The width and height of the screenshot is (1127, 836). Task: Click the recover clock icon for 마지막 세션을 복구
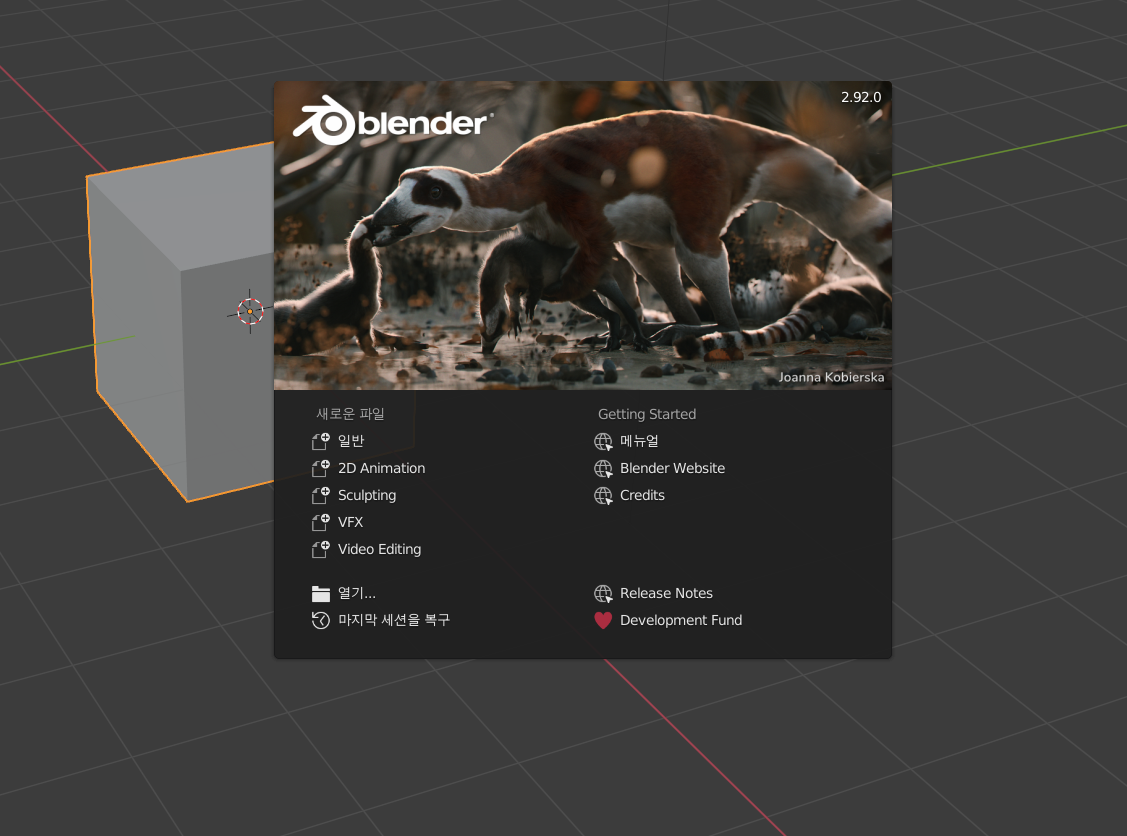[320, 620]
